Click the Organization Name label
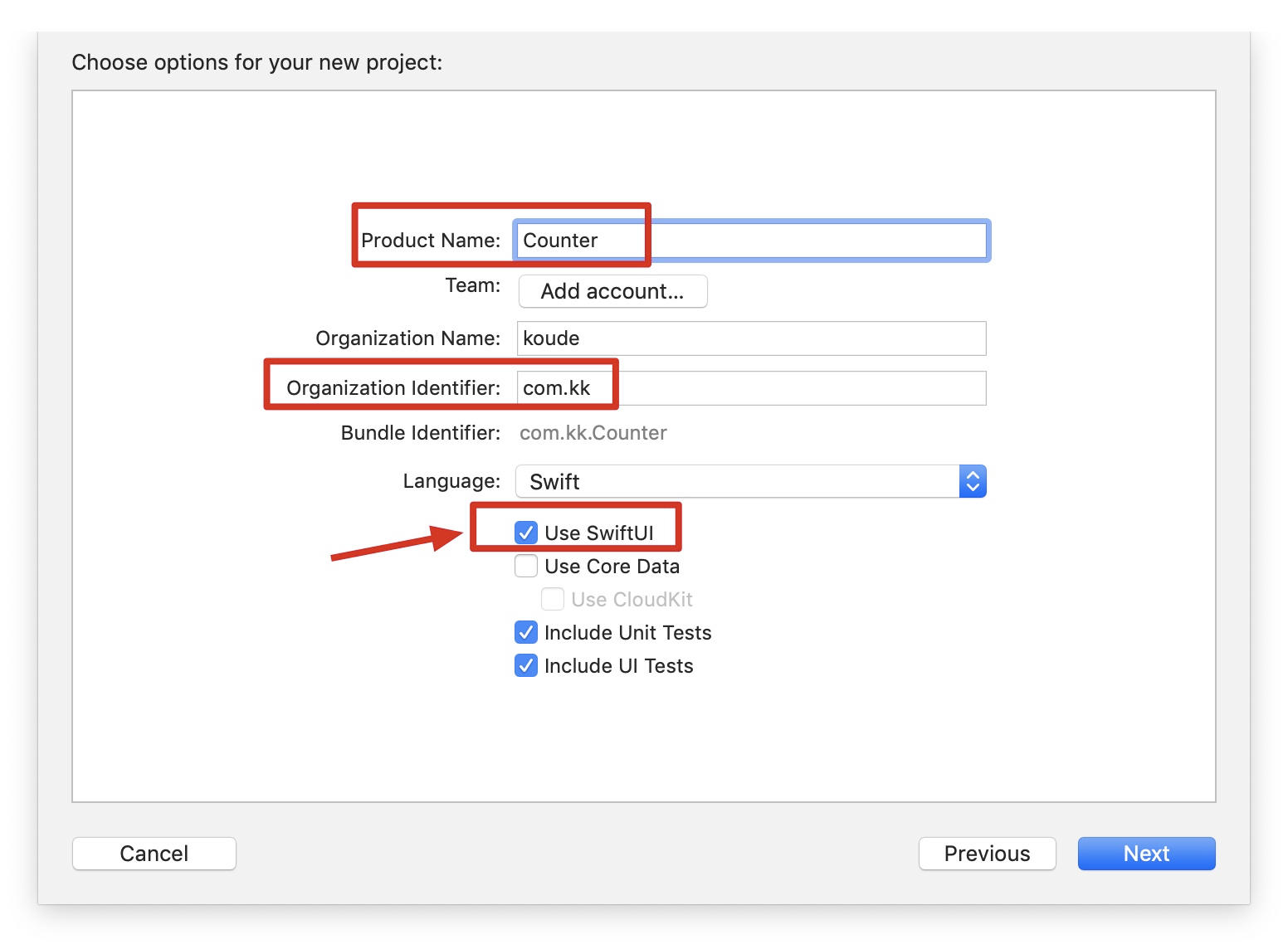1288x949 pixels. pos(408,338)
